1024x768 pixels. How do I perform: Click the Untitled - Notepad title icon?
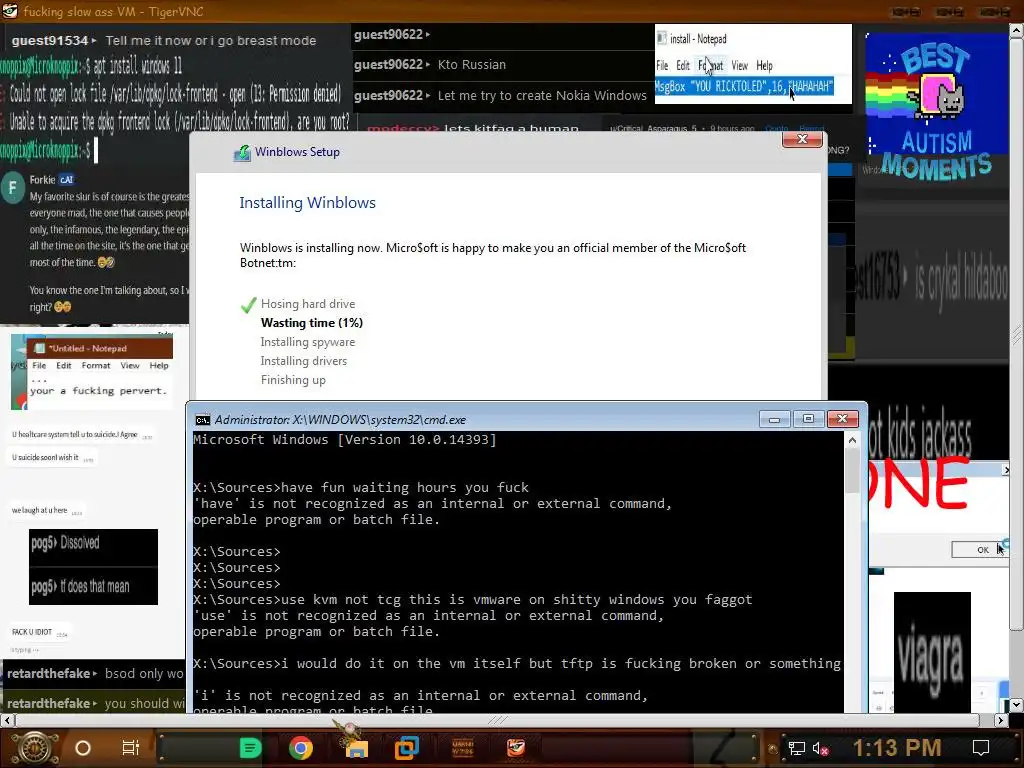[39, 348]
